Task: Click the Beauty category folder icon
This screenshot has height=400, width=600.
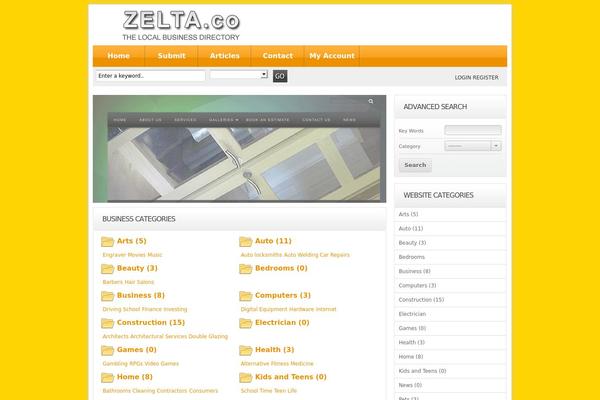Action: [108, 269]
